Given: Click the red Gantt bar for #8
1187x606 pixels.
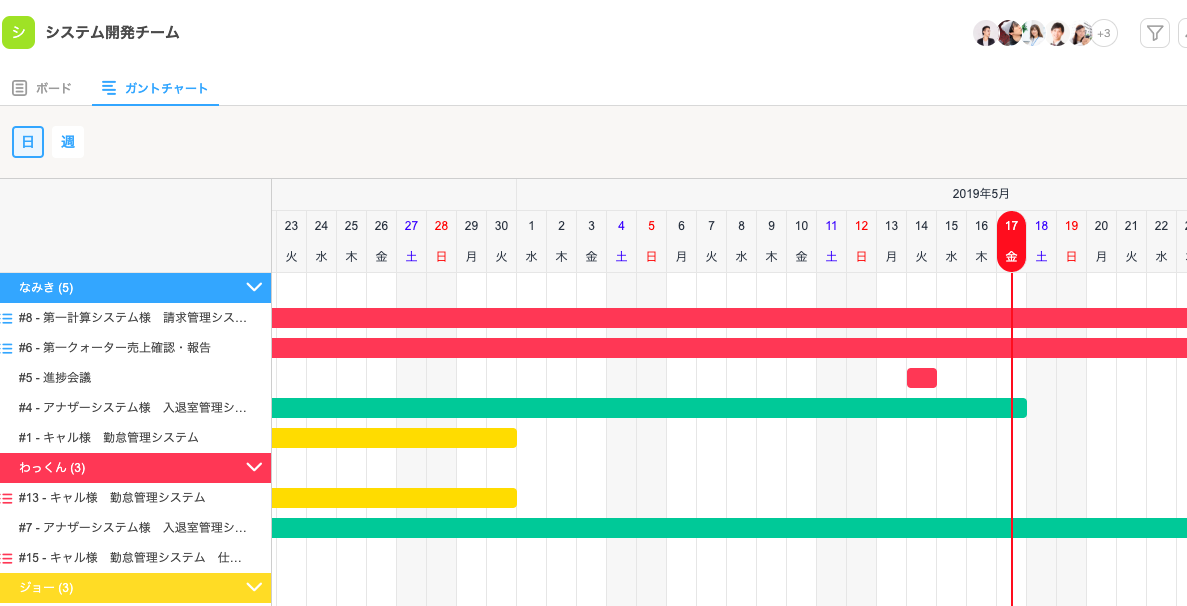Looking at the screenshot, I should [x=729, y=318].
